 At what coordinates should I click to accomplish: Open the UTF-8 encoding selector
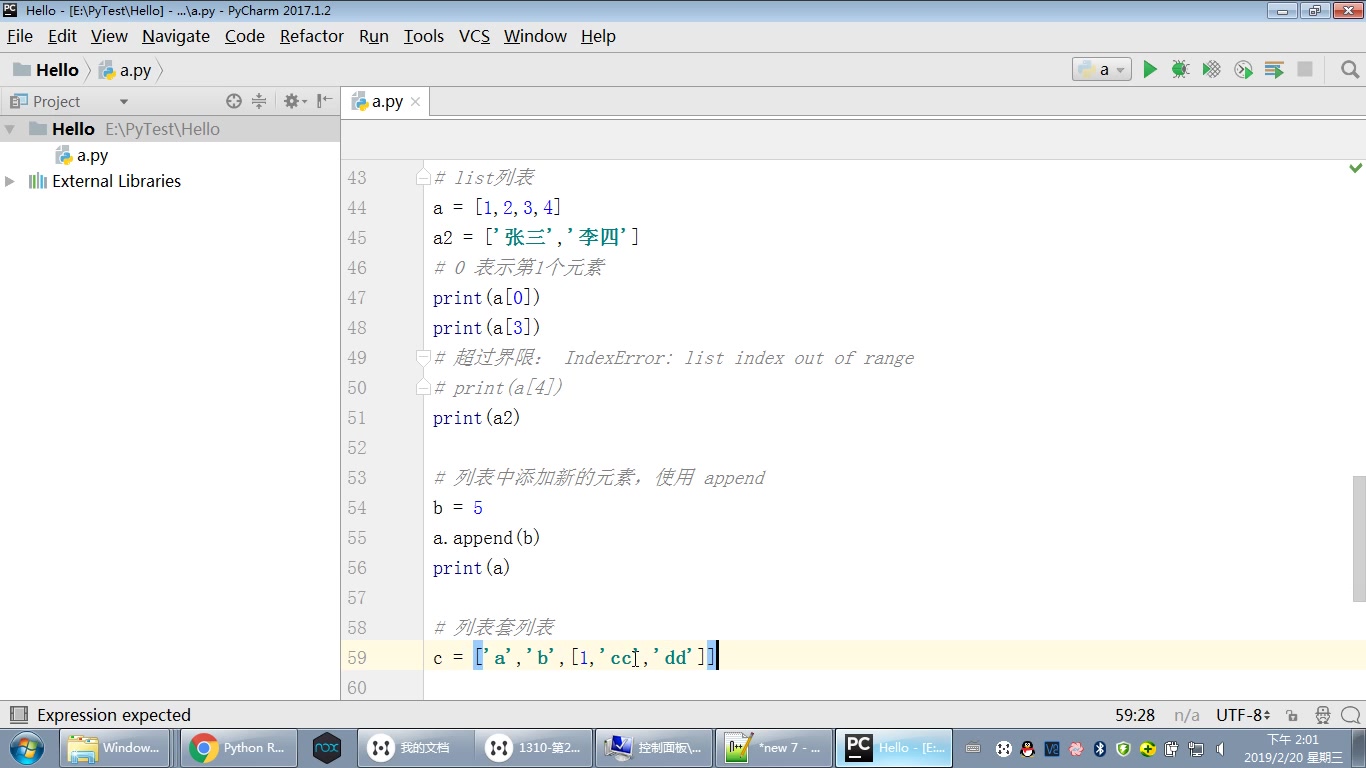pos(1238,715)
